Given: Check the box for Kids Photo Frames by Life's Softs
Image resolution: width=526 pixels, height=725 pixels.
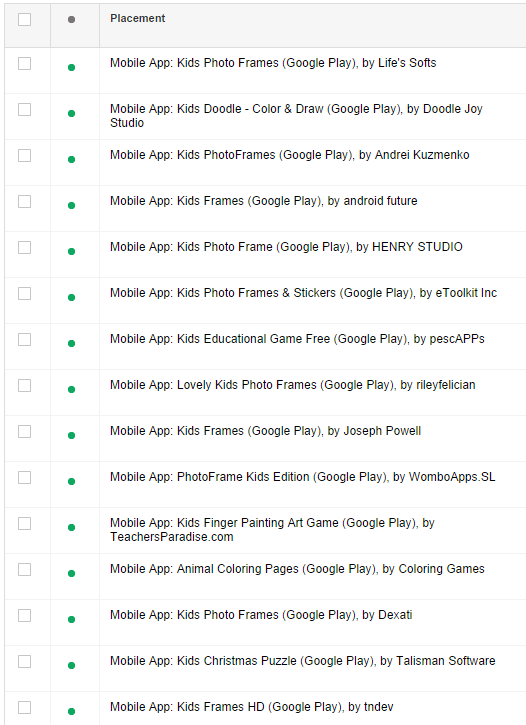Looking at the screenshot, I should pos(24,63).
